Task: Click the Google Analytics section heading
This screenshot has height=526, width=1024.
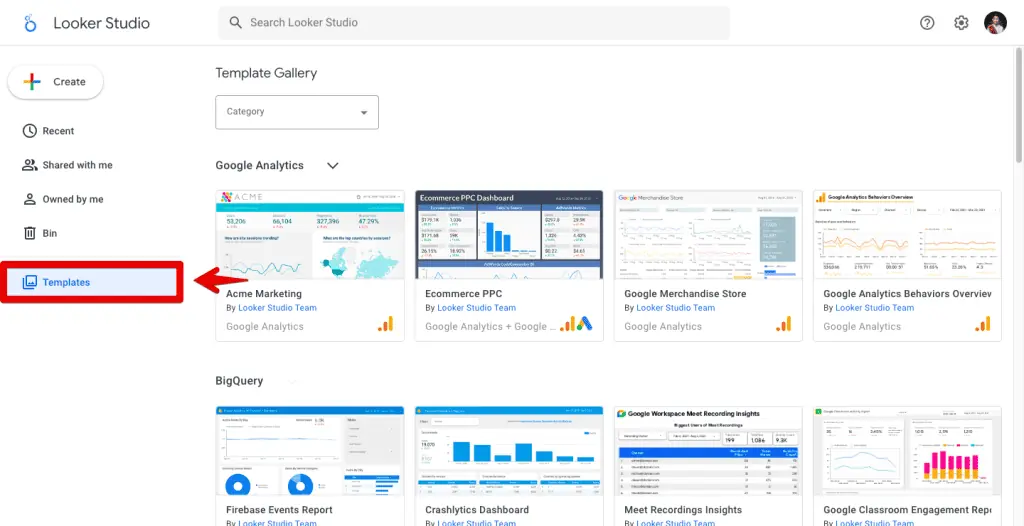Action: 259,165
